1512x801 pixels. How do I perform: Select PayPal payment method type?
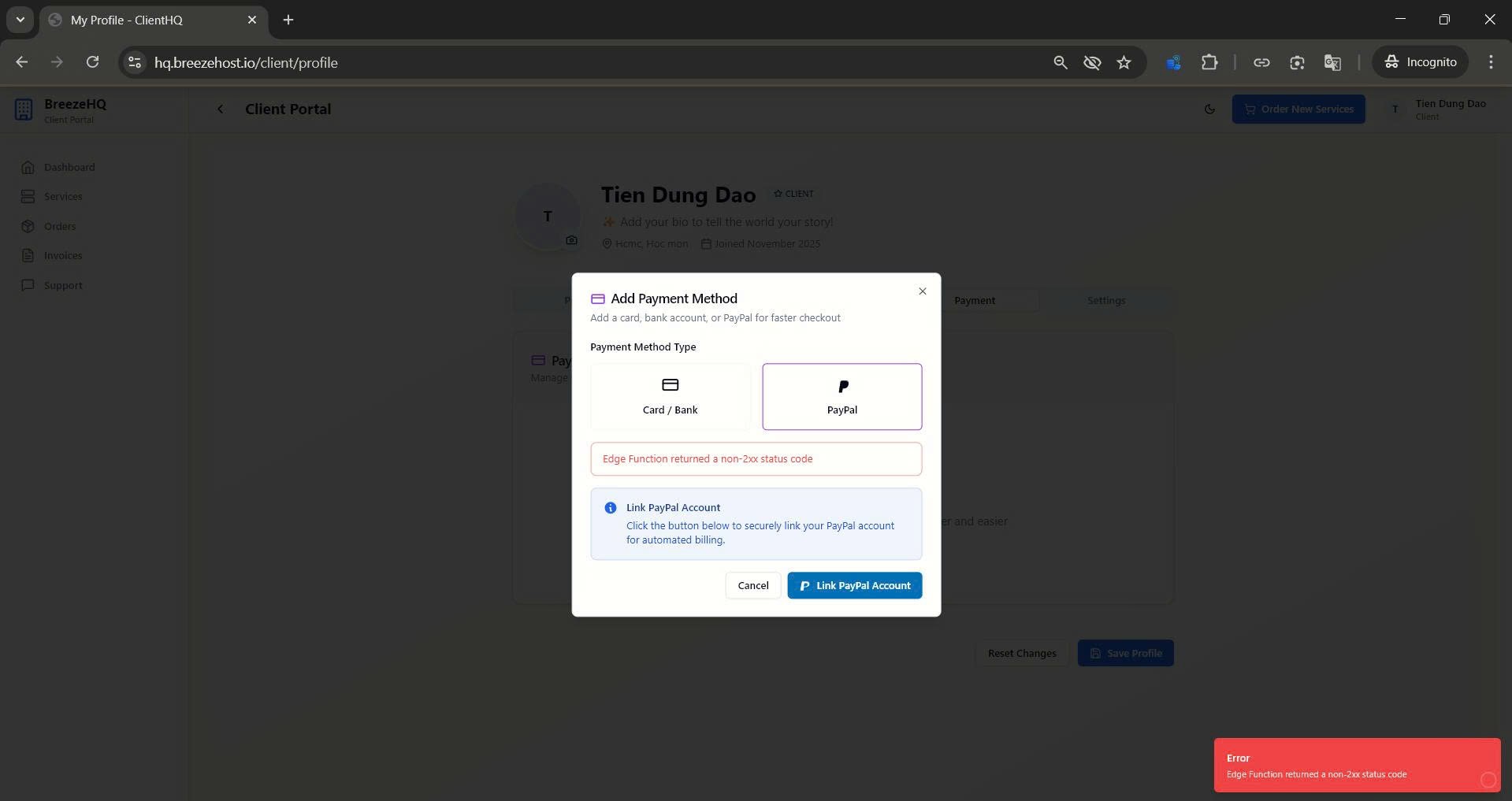coord(841,396)
